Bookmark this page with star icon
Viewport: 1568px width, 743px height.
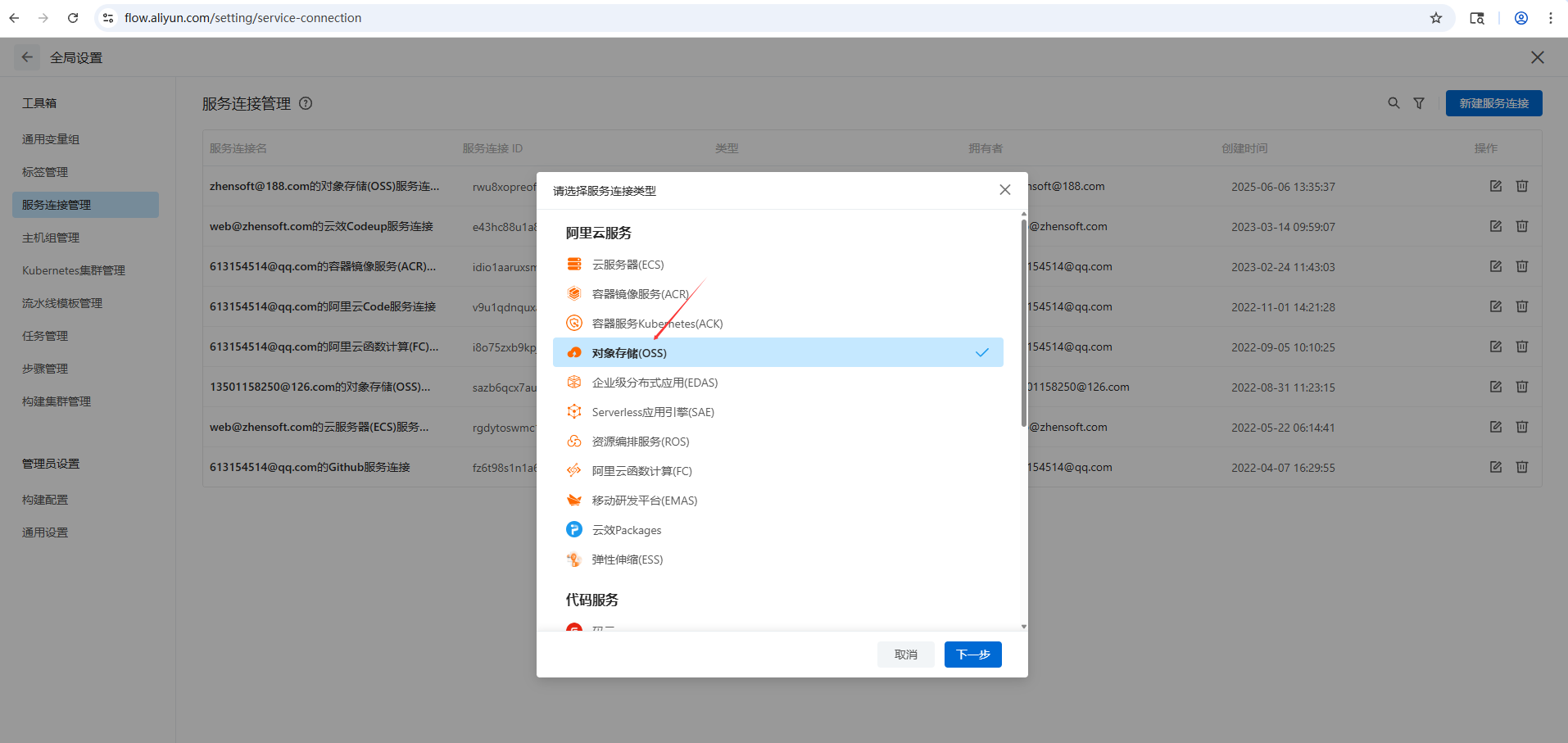click(x=1436, y=18)
